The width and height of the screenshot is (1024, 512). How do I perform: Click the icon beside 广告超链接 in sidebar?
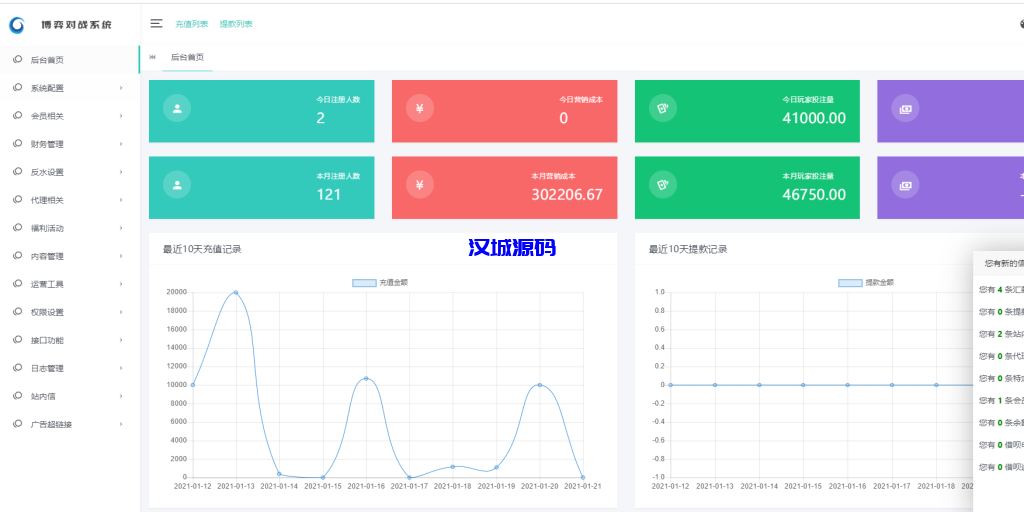18,424
